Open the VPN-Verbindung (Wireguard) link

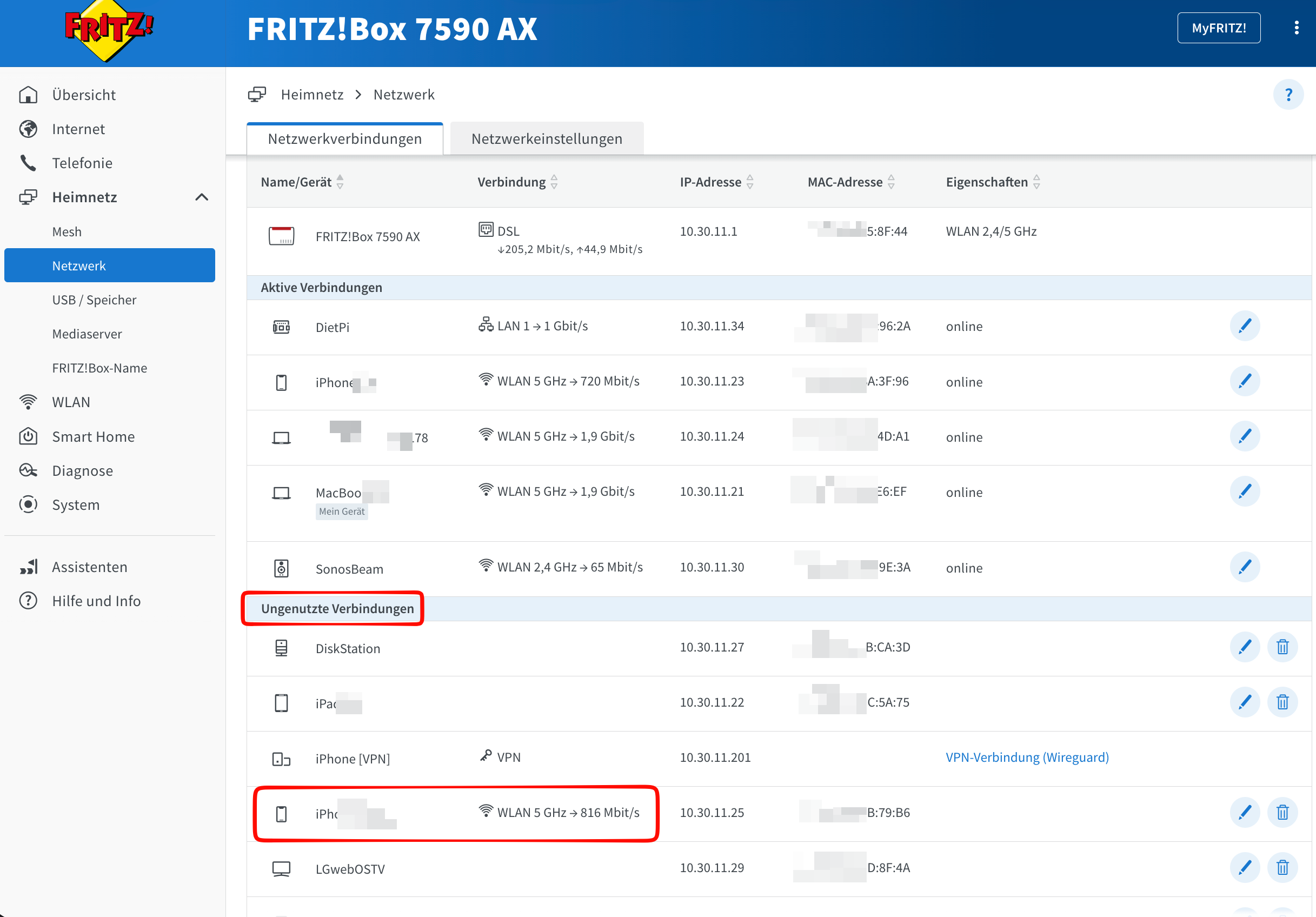[x=1027, y=757]
